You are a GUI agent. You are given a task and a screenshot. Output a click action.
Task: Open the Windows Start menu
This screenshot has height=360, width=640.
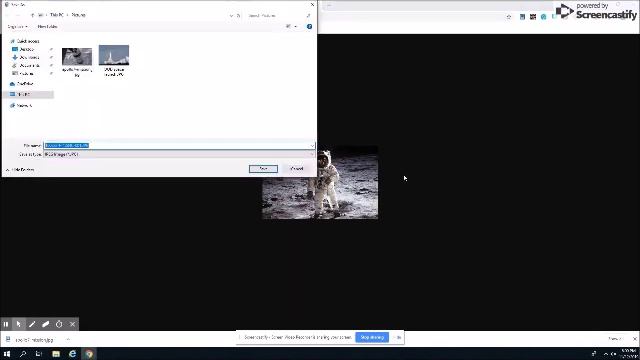(7, 354)
